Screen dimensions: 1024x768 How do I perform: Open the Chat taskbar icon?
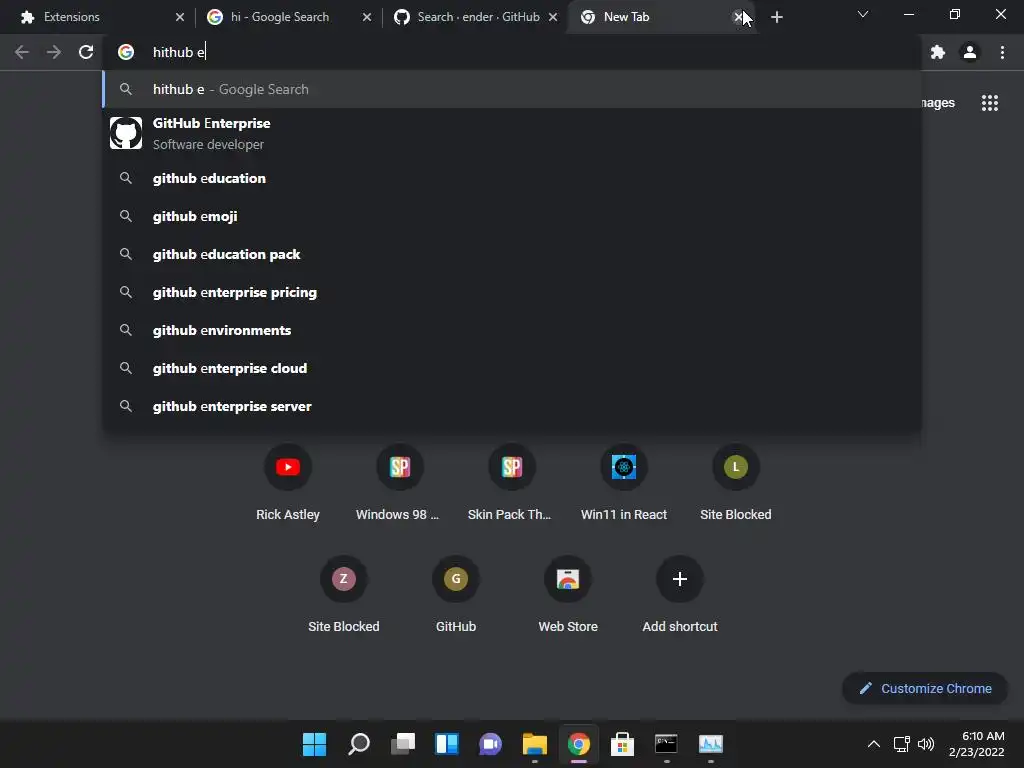pyautogui.click(x=490, y=744)
